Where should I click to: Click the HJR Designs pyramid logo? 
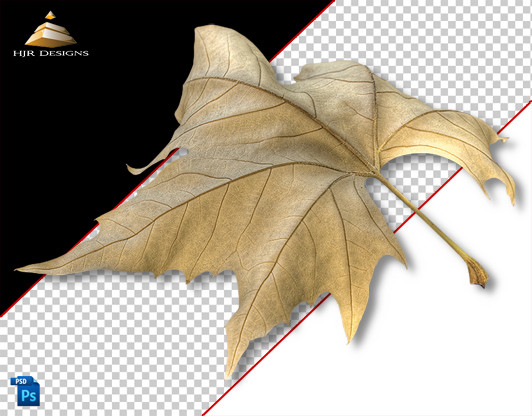click(x=51, y=29)
